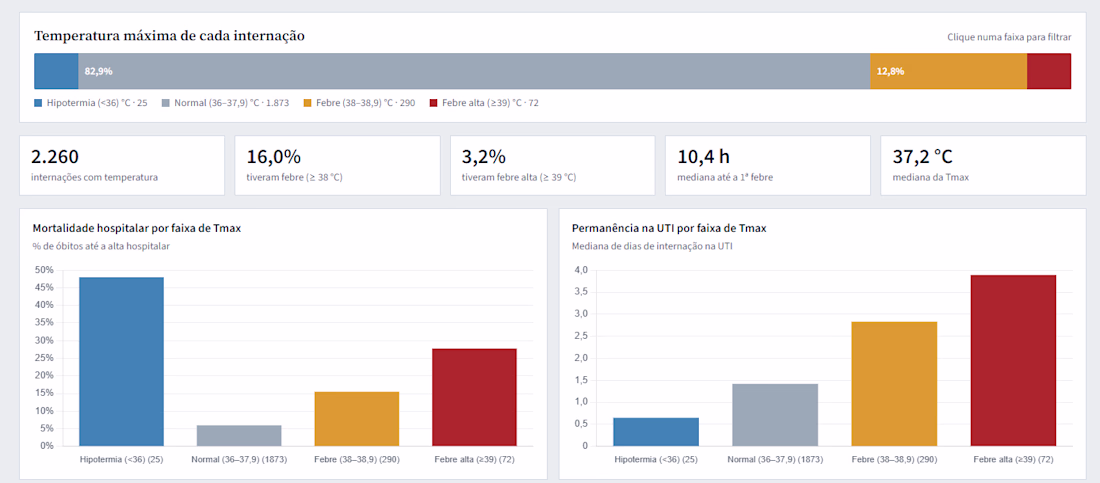1100x483 pixels.
Task: Click mortality chart axis label 'Normal (36–37,9) (1873)'
Action: (x=239, y=460)
